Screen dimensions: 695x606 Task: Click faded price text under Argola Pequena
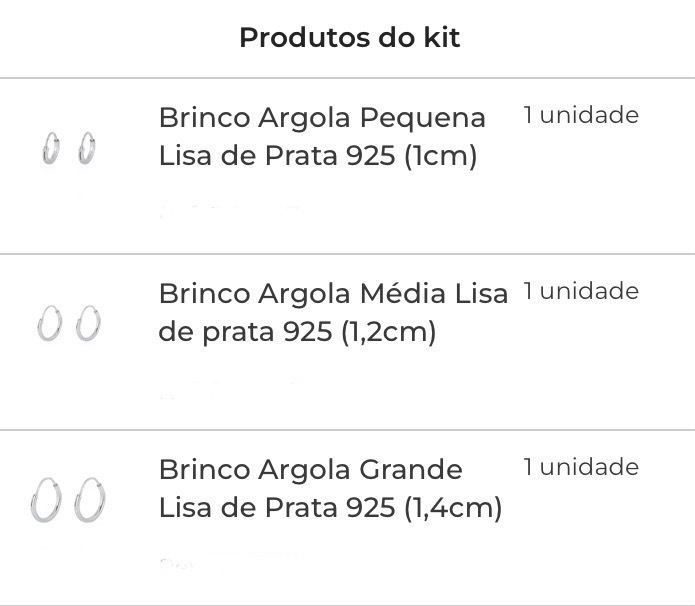[229, 210]
